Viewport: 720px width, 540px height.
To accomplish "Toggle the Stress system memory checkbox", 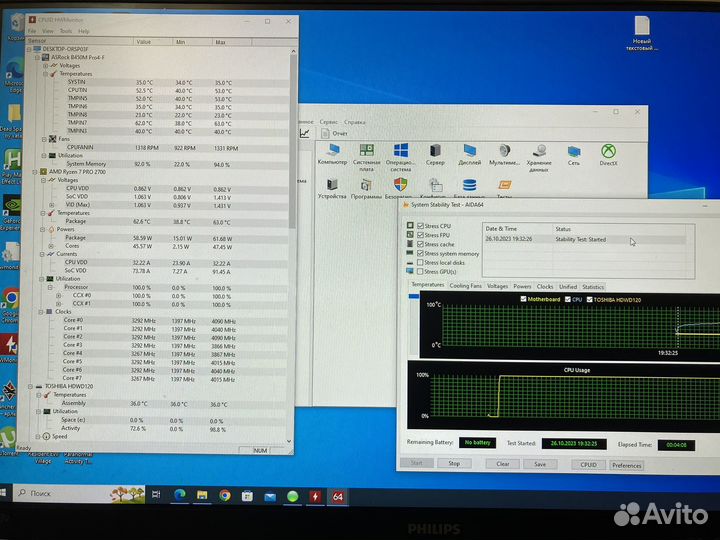I will point(420,253).
